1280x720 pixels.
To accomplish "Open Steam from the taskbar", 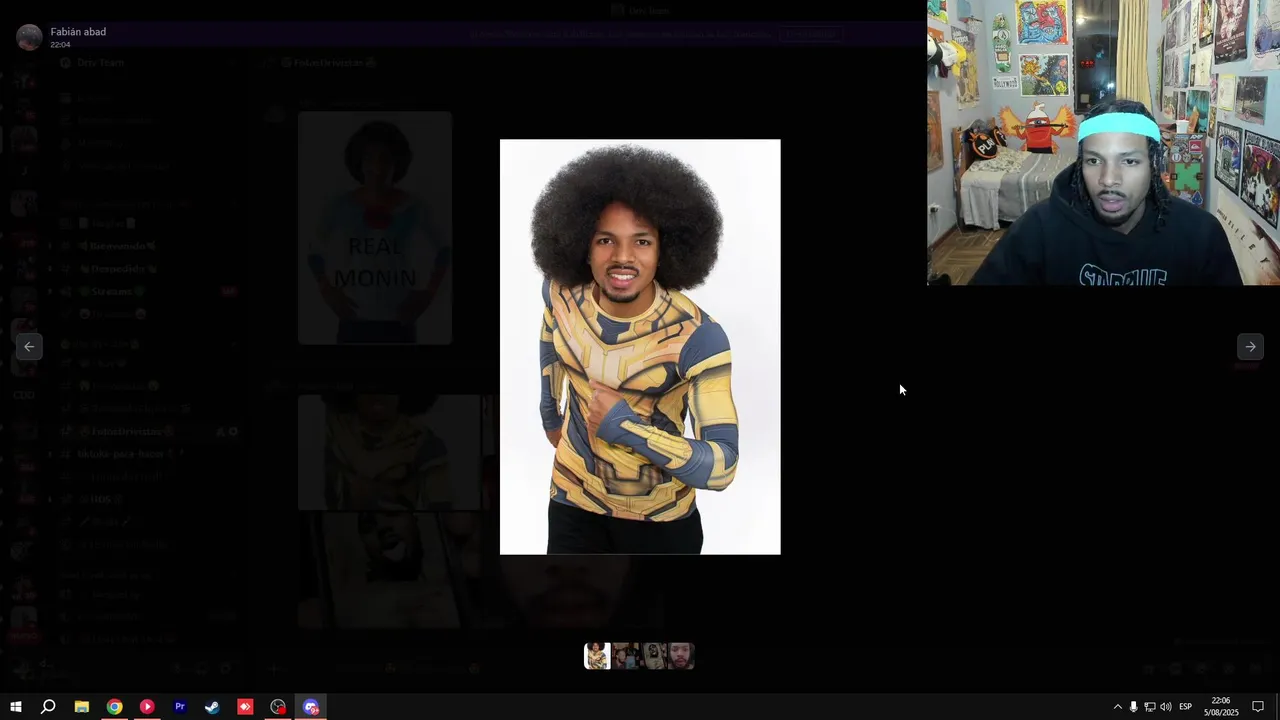I will pyautogui.click(x=212, y=707).
